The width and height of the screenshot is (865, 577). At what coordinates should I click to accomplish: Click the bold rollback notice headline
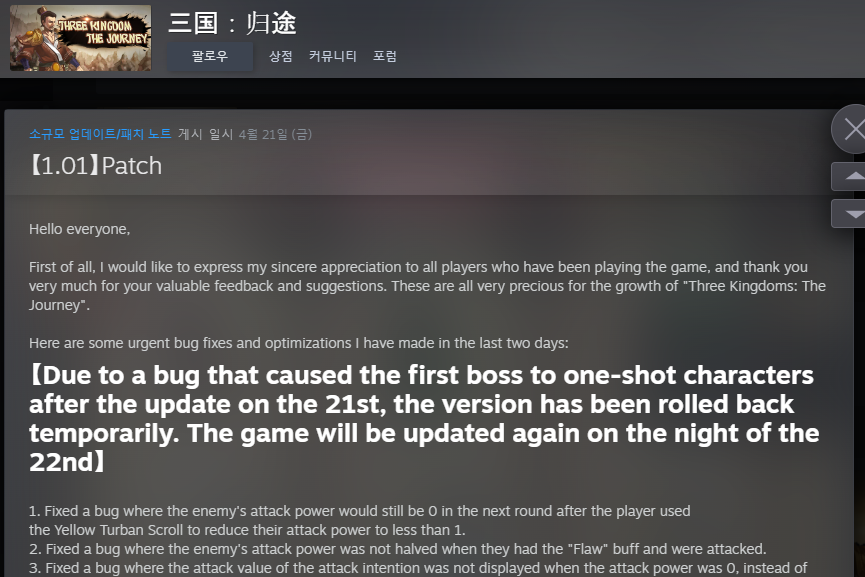coord(424,418)
